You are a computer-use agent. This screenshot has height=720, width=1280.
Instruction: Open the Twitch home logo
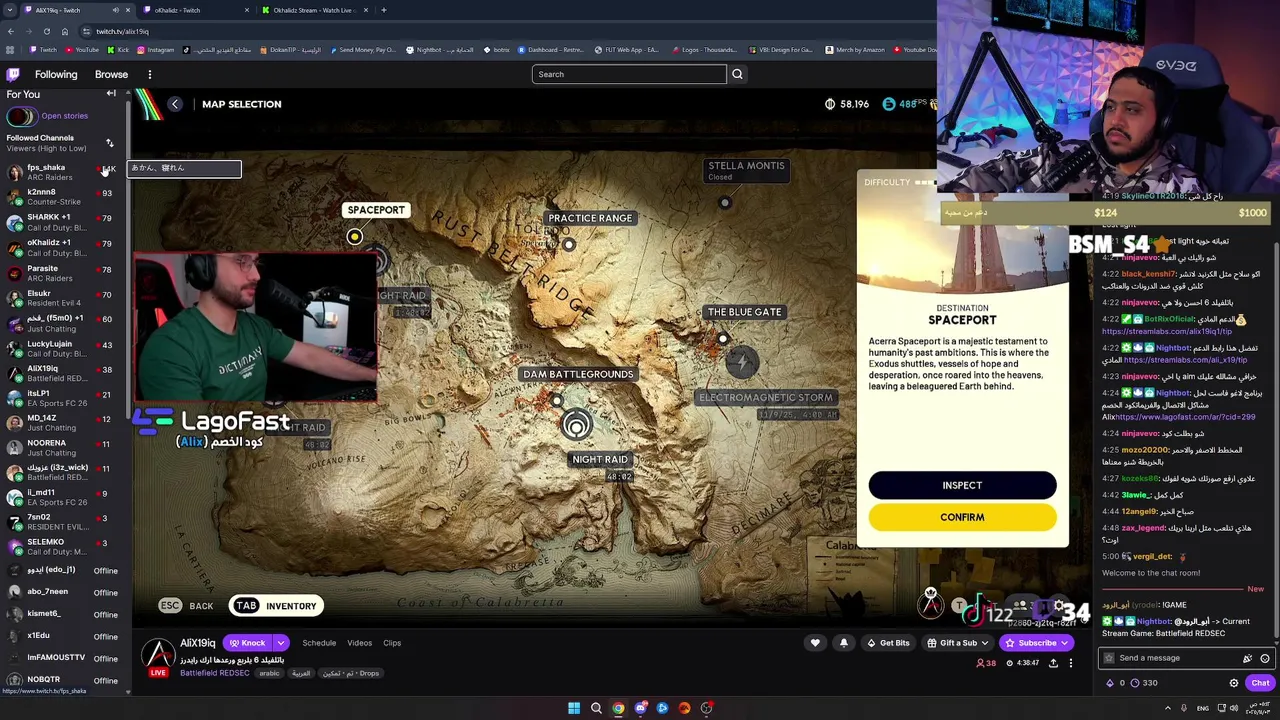pyautogui.click(x=13, y=74)
